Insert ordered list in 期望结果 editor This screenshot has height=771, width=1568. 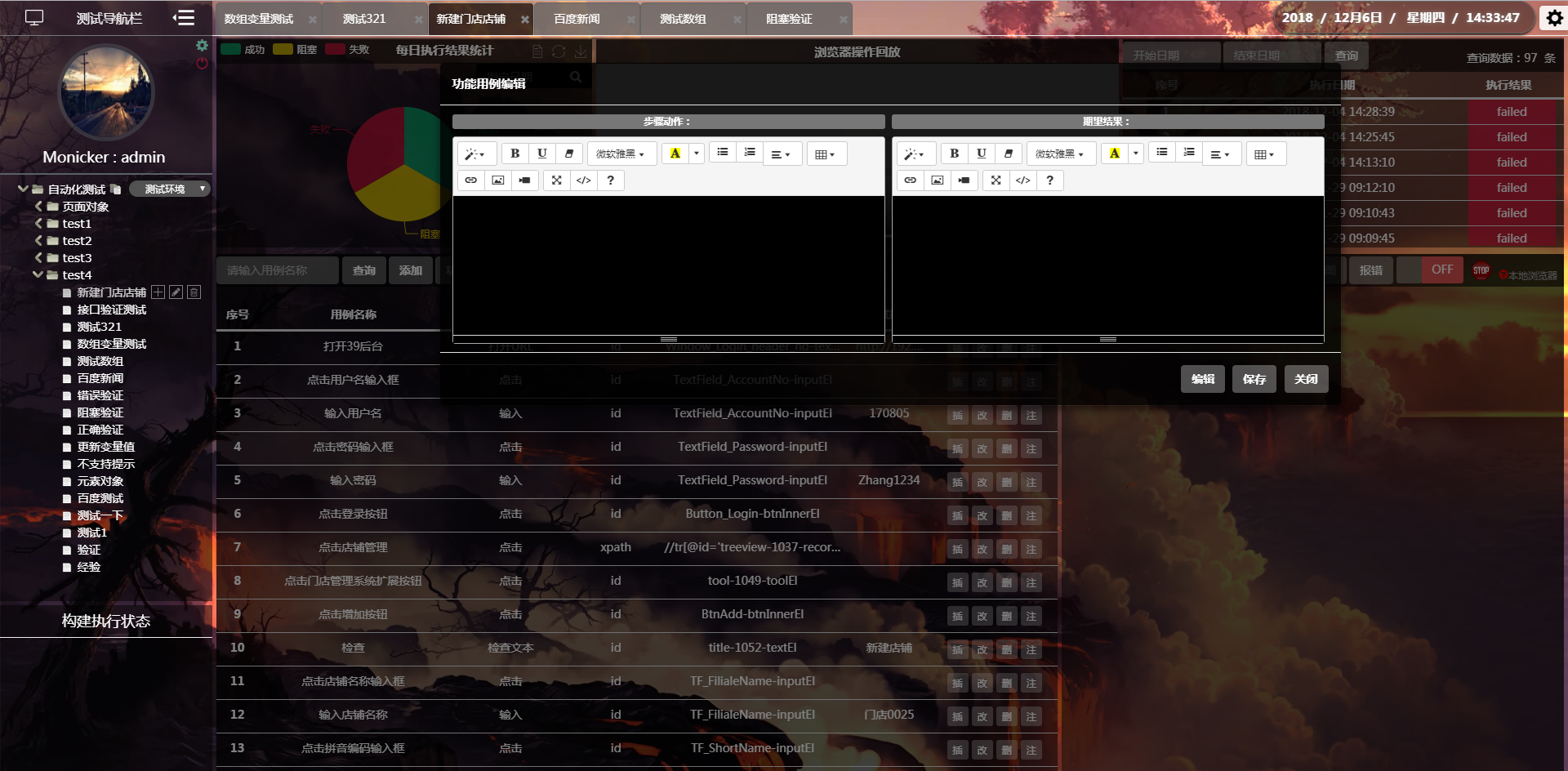[1189, 153]
